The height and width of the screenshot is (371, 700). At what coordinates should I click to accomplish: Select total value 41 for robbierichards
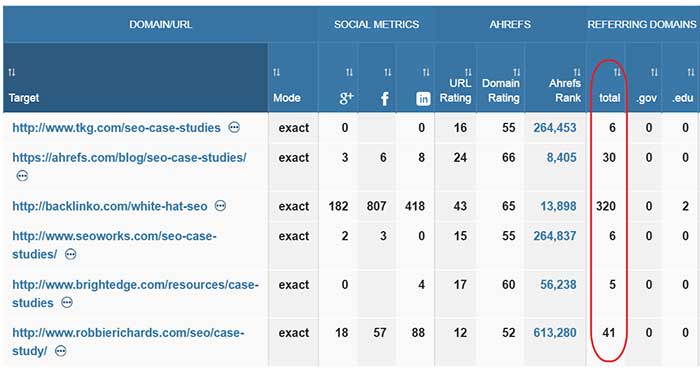point(609,333)
